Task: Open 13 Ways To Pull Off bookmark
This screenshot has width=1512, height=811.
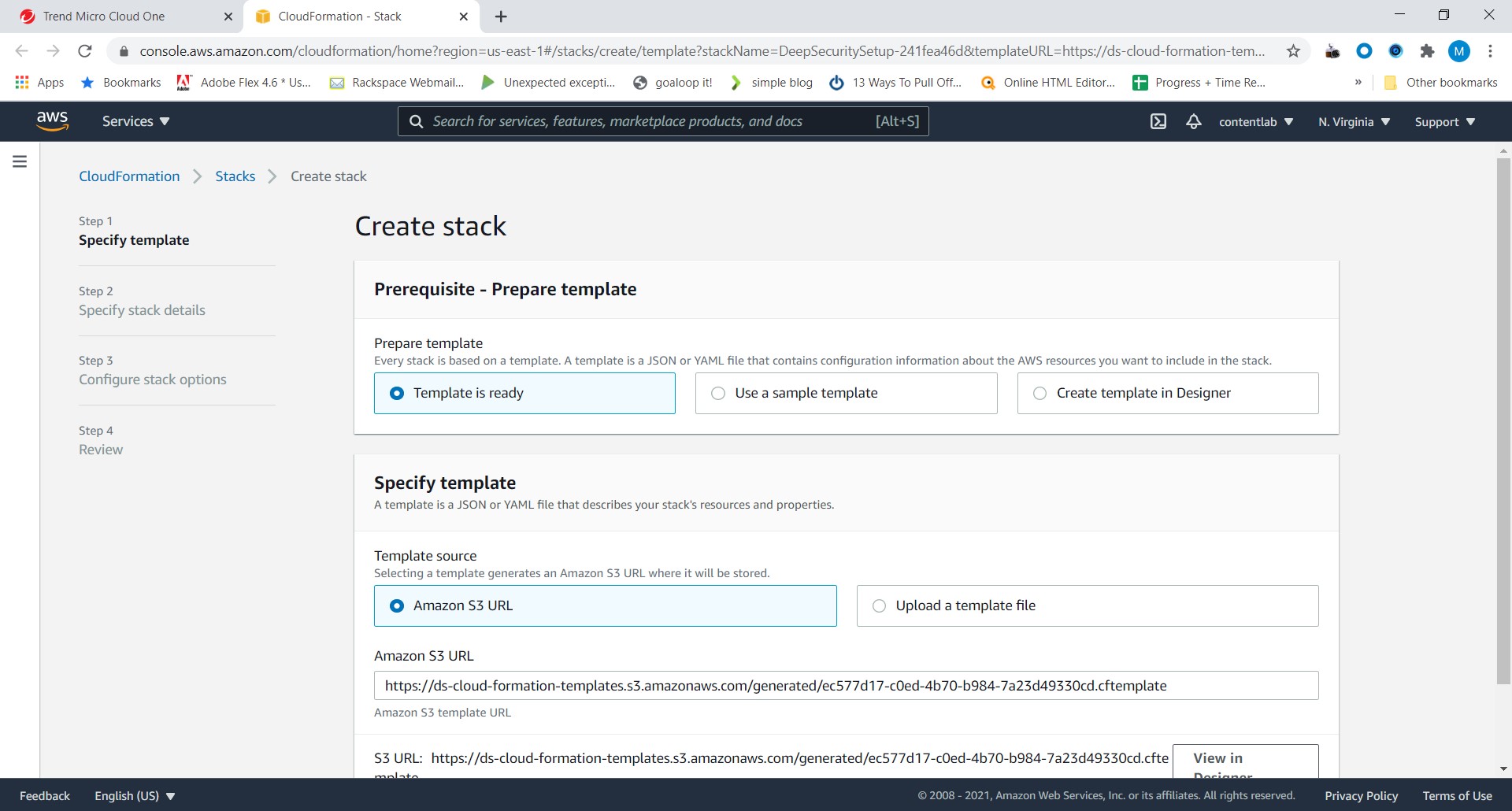Action: 895,83
